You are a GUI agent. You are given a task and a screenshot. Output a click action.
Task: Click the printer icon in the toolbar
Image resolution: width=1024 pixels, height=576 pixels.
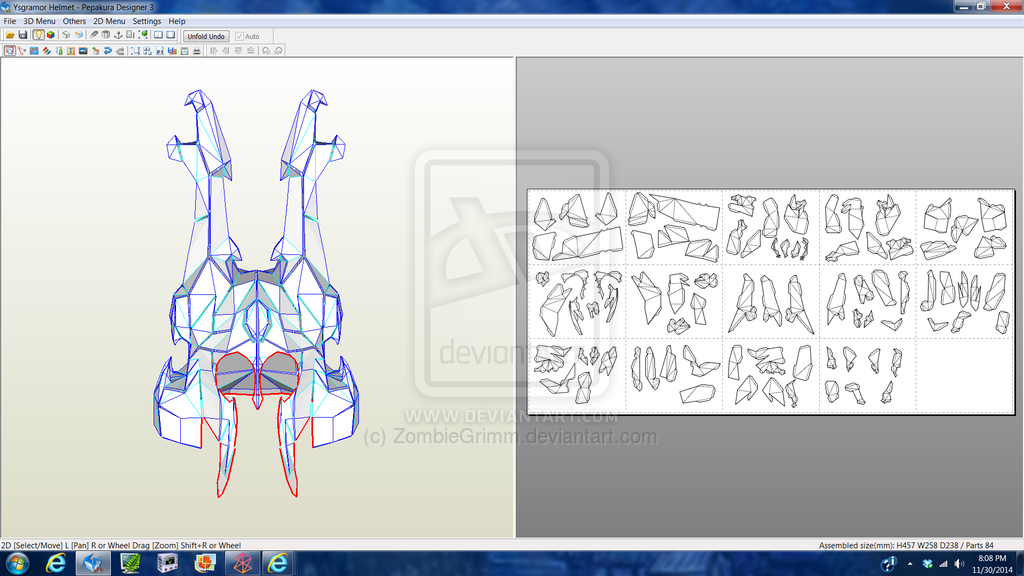click(x=197, y=51)
